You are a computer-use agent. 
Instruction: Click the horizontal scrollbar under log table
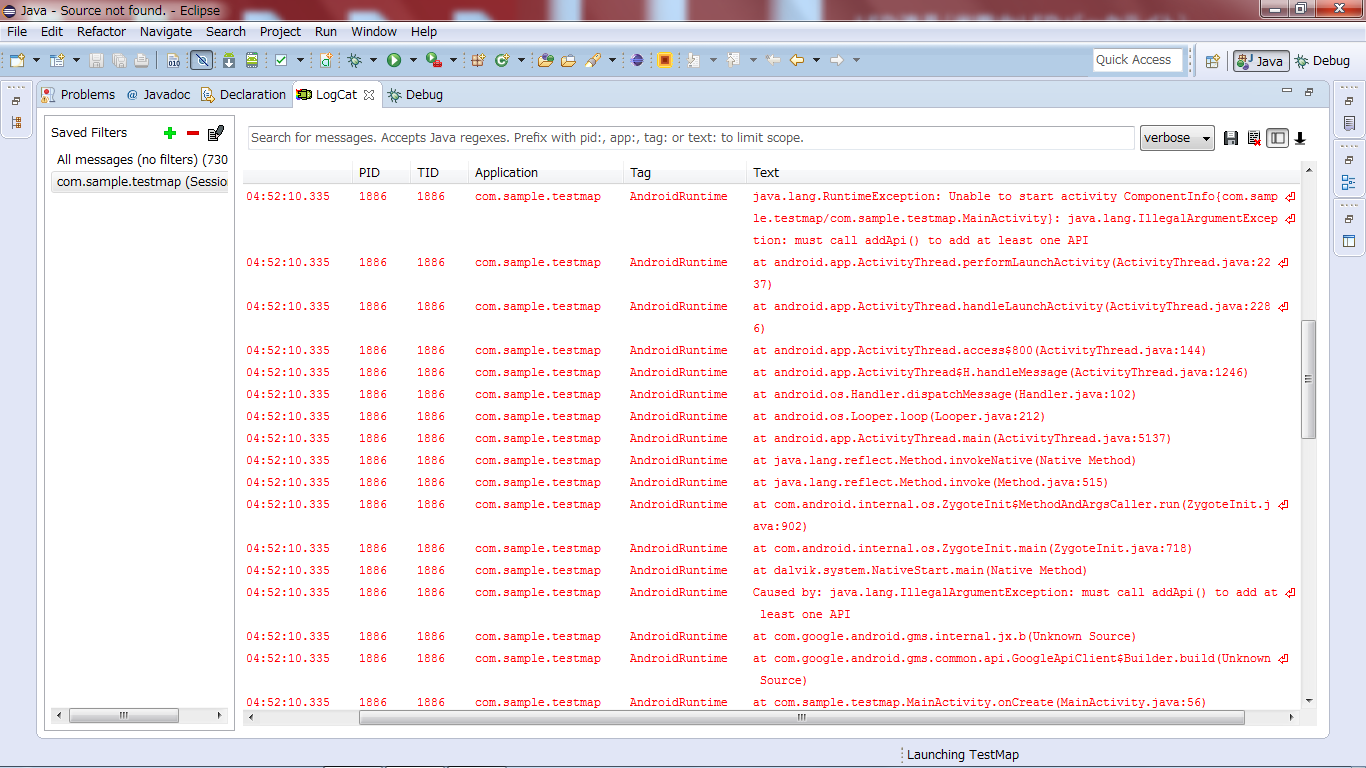tap(802, 717)
